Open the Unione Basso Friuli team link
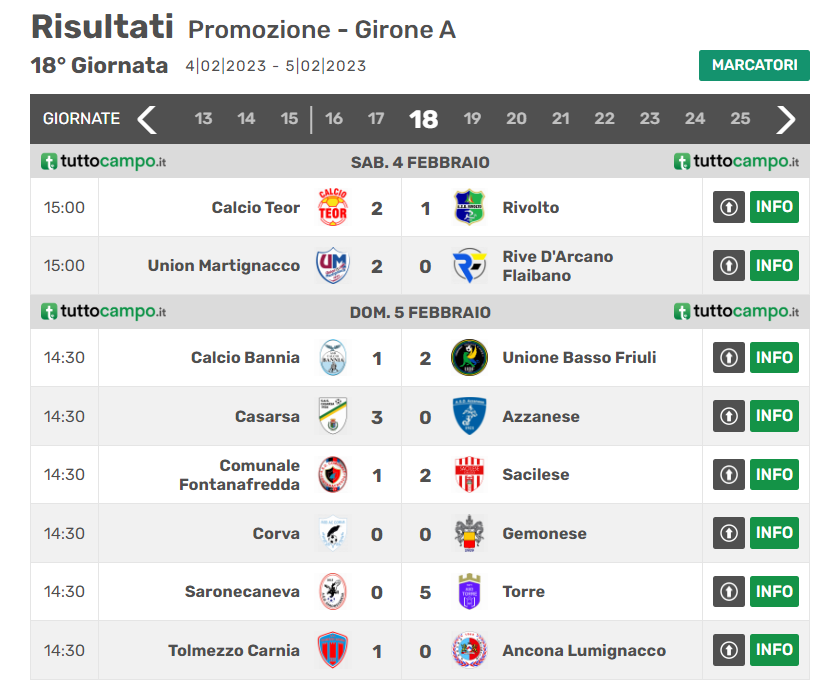Image resolution: width=830 pixels, height=689 pixels. 579,358
